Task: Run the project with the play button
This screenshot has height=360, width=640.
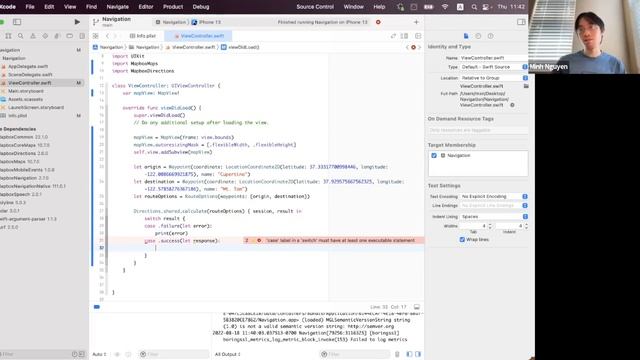Action: point(77,22)
